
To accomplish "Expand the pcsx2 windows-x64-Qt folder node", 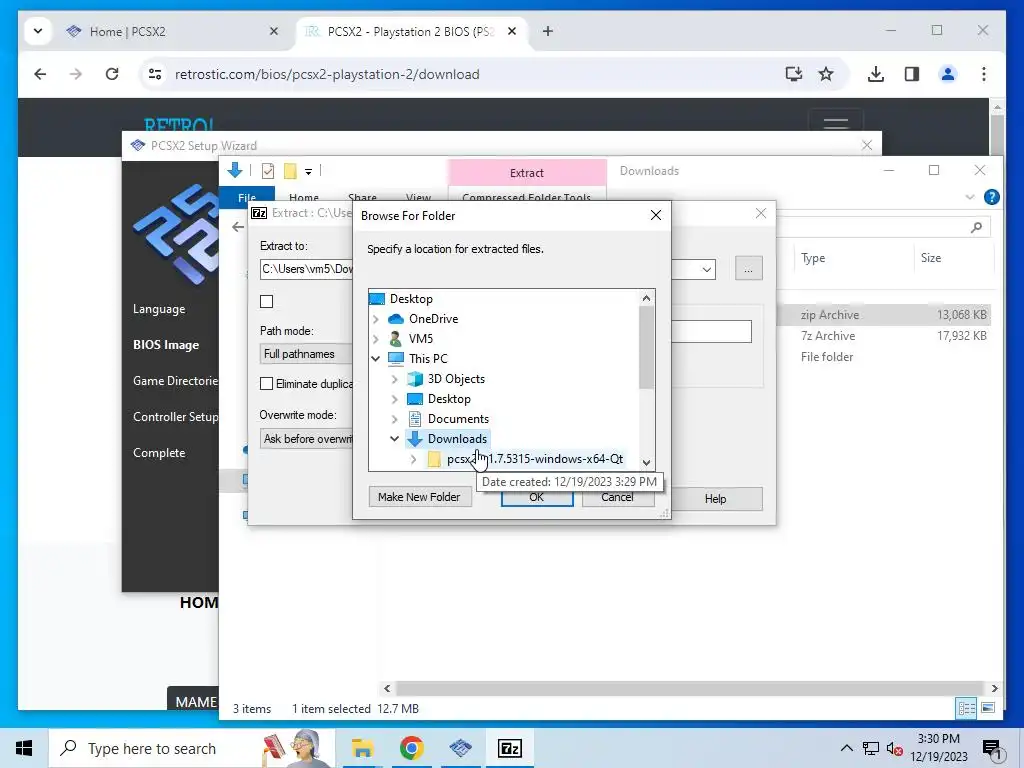I will 413,459.
